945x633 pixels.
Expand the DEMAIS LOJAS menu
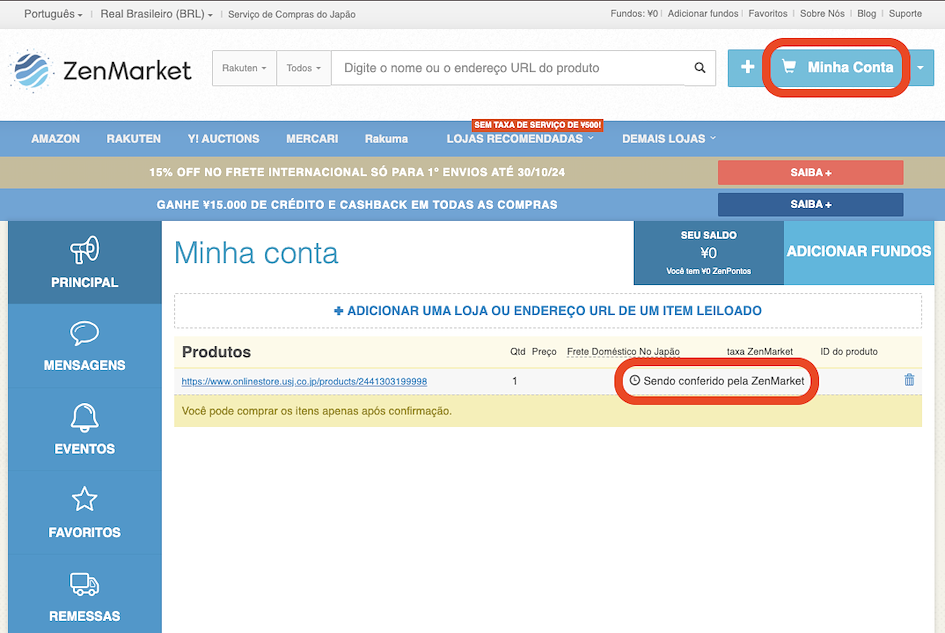click(x=669, y=139)
